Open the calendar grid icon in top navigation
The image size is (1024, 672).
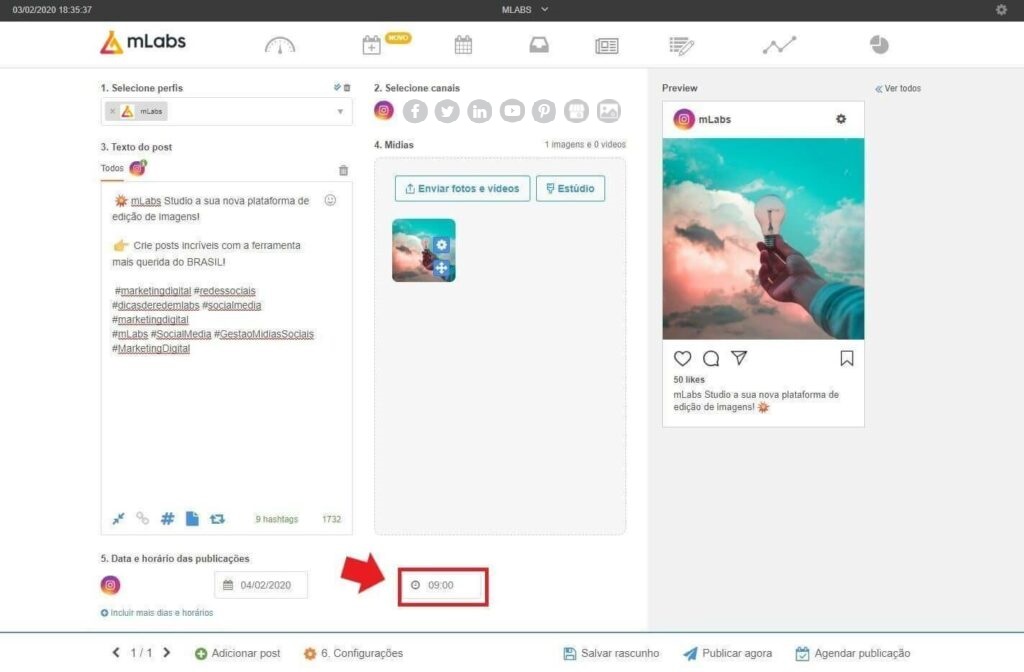463,45
